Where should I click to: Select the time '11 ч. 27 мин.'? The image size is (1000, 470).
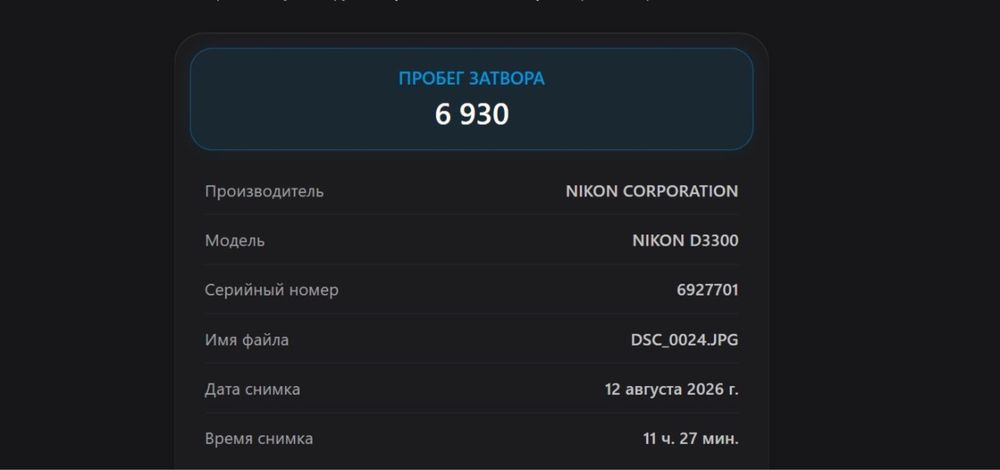[x=691, y=439]
